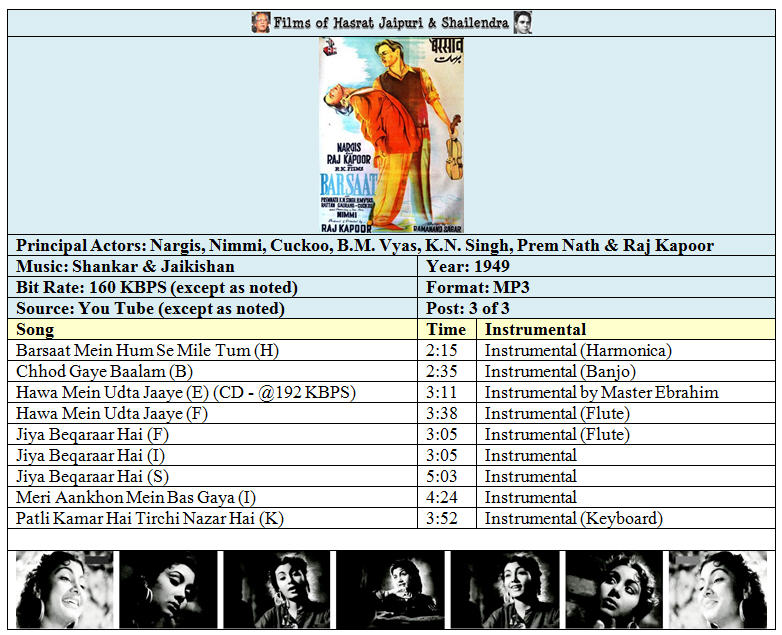
Task: Click the 'Time' column header
Action: click(446, 330)
